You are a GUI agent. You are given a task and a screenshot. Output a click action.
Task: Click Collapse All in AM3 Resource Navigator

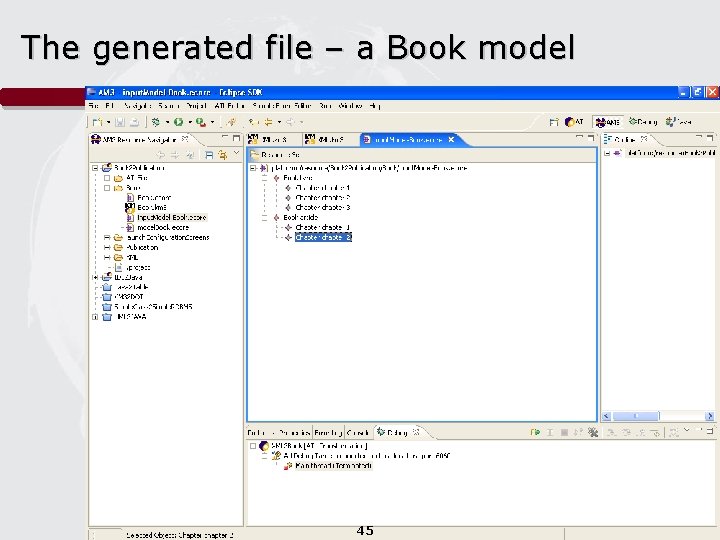click(209, 155)
